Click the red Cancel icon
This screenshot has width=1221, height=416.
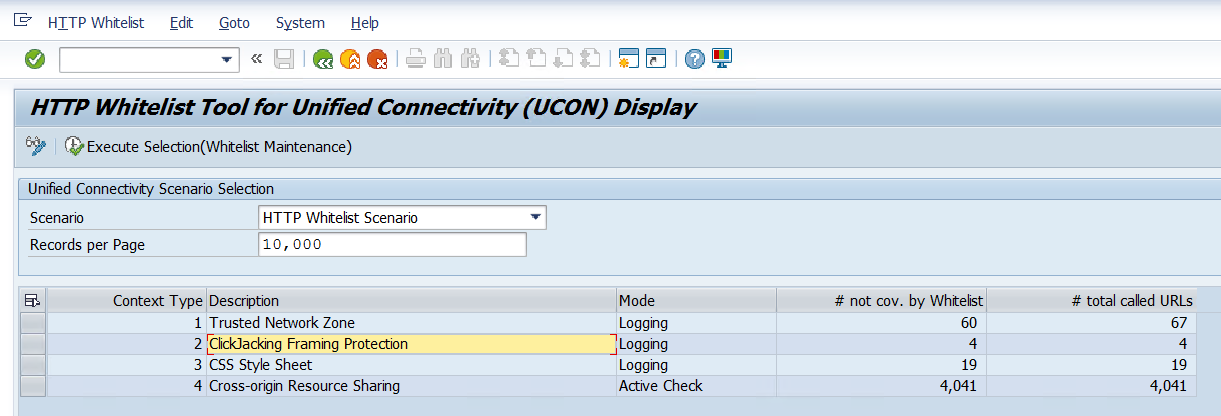click(377, 60)
